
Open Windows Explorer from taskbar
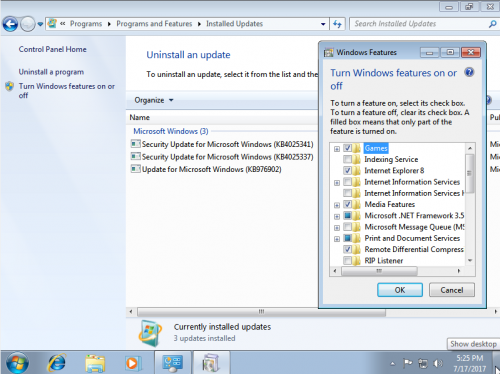coord(95,363)
